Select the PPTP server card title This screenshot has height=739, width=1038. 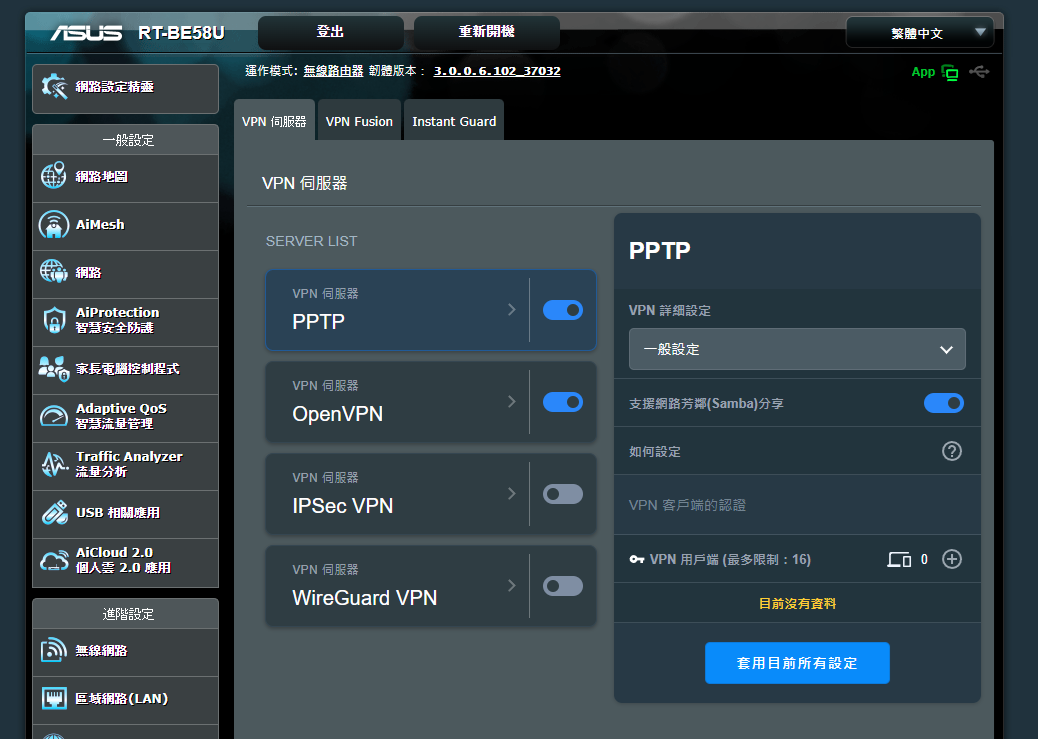(x=318, y=322)
